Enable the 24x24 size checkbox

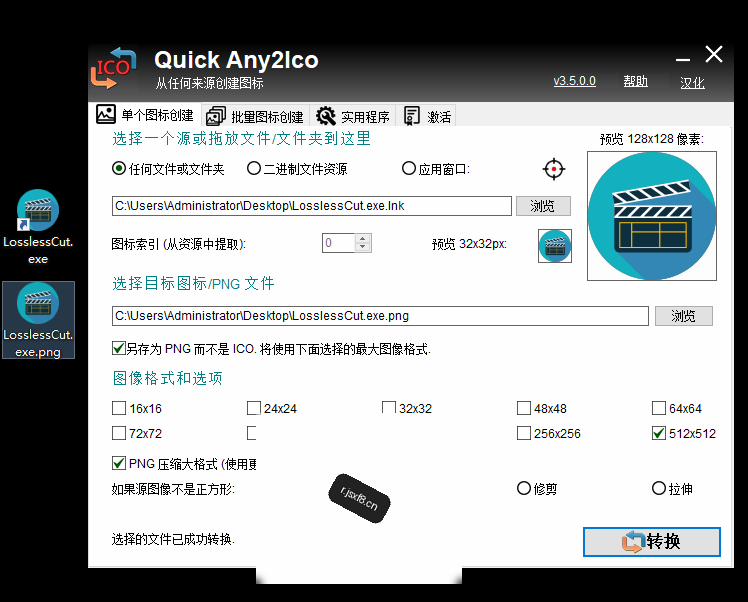pos(254,408)
